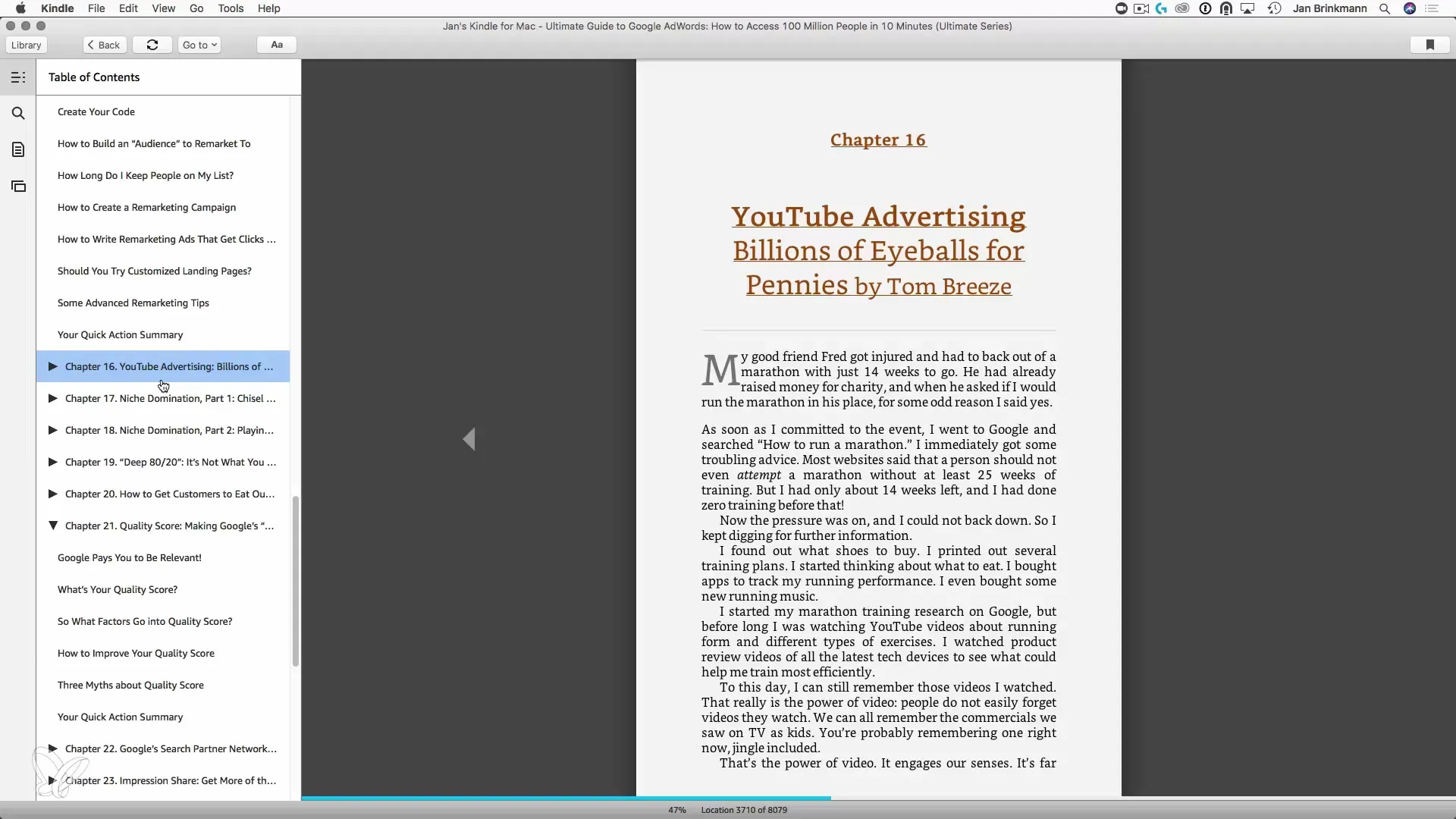The height and width of the screenshot is (819, 1456).
Task: Open the Tools menu
Action: pos(231,8)
